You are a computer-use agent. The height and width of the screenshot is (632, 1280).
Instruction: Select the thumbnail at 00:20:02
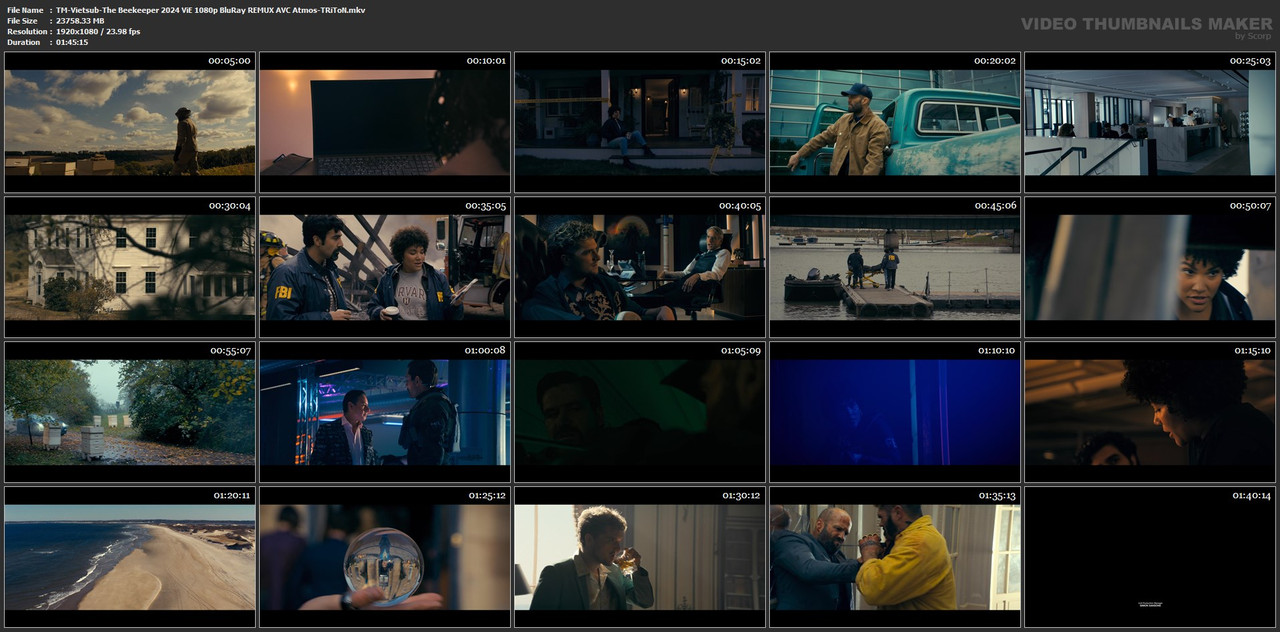[895, 122]
